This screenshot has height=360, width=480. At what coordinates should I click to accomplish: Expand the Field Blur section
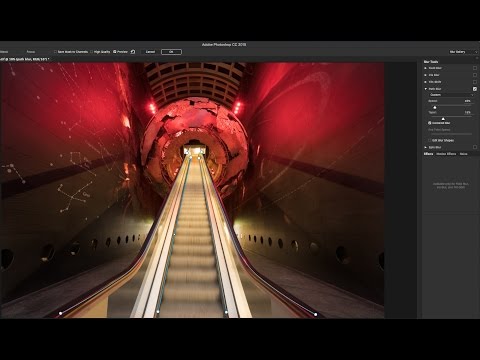coord(425,68)
